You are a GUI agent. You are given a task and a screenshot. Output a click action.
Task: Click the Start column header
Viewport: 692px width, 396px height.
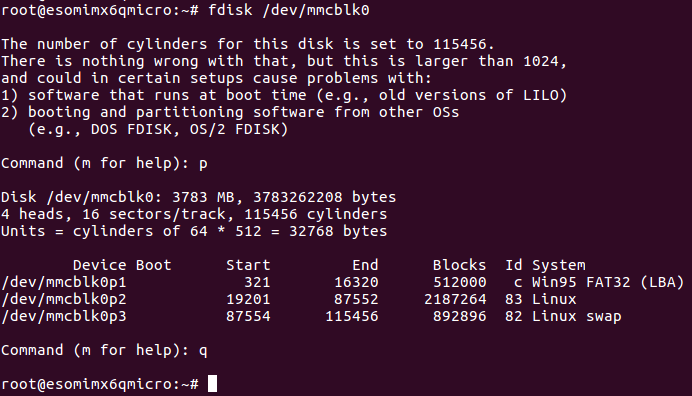(x=248, y=265)
